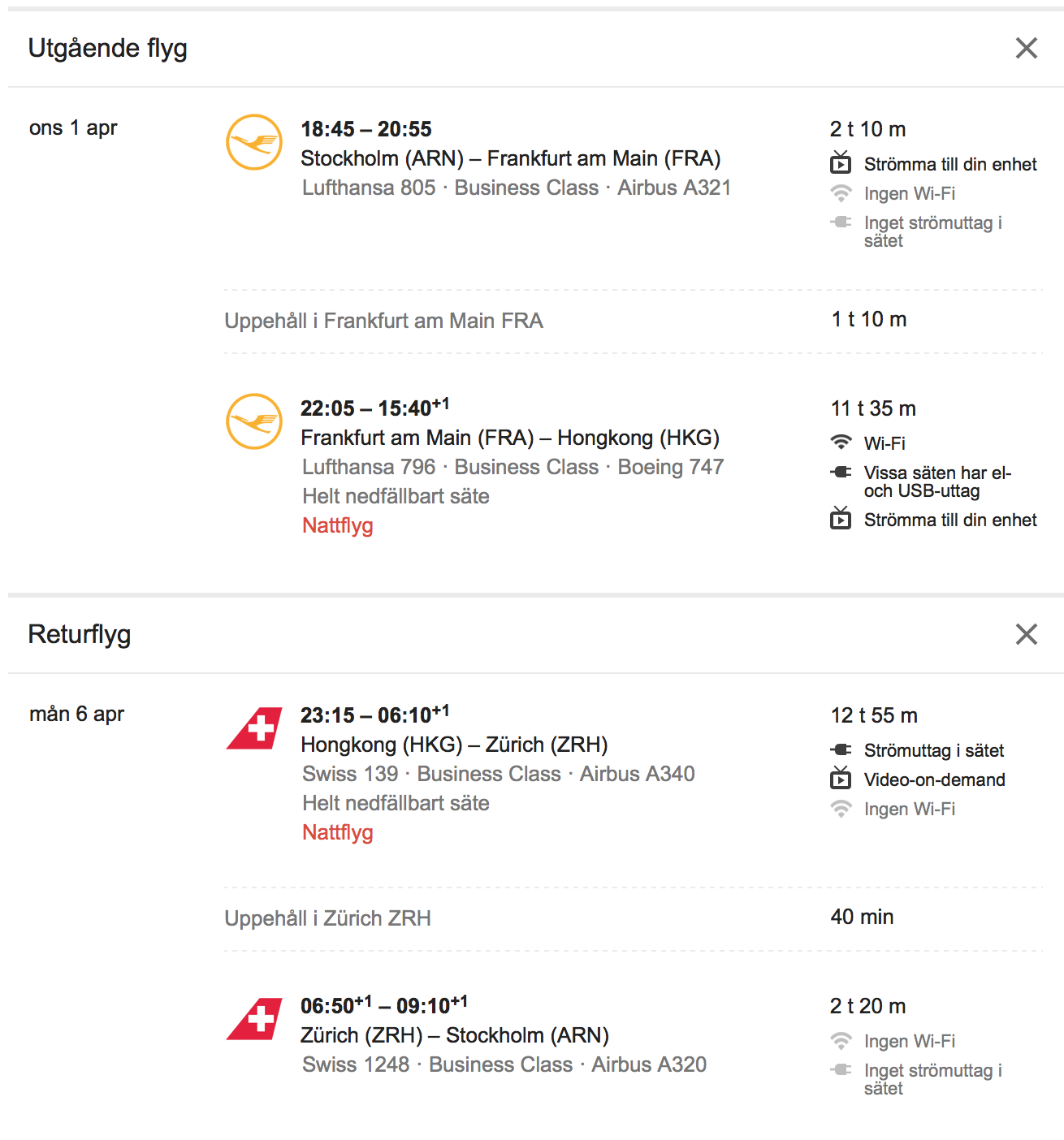Click Lufthansa logo for flight 796

254,421
